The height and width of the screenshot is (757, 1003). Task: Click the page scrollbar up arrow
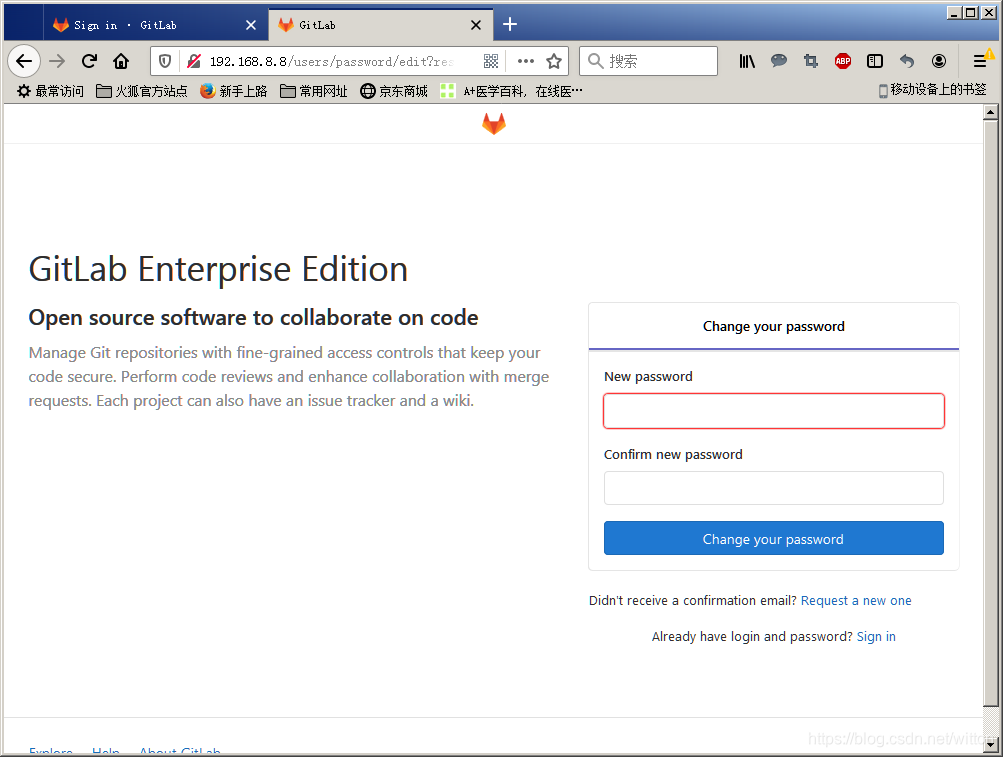click(990, 113)
